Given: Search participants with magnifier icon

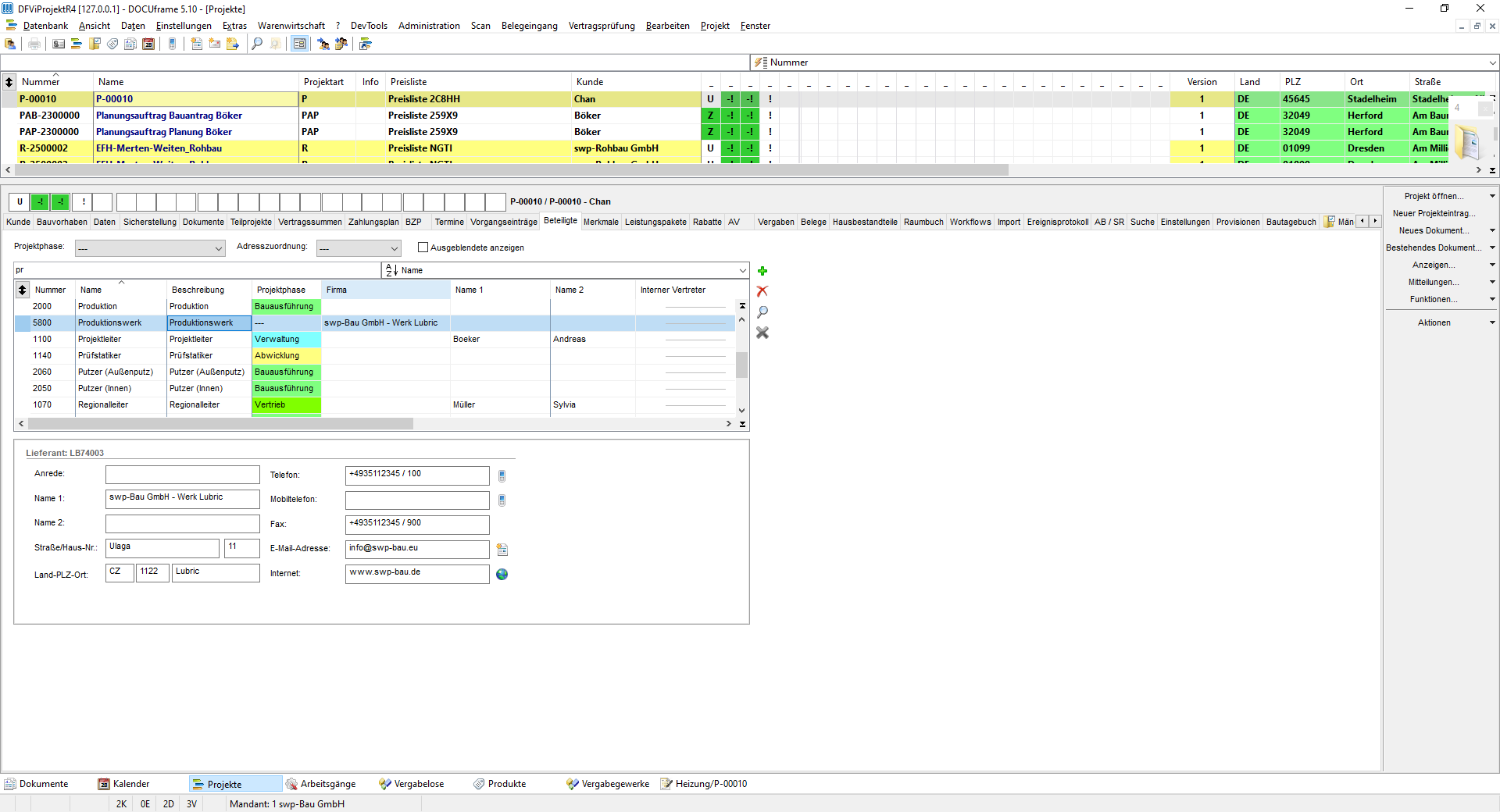Looking at the screenshot, I should point(762,312).
